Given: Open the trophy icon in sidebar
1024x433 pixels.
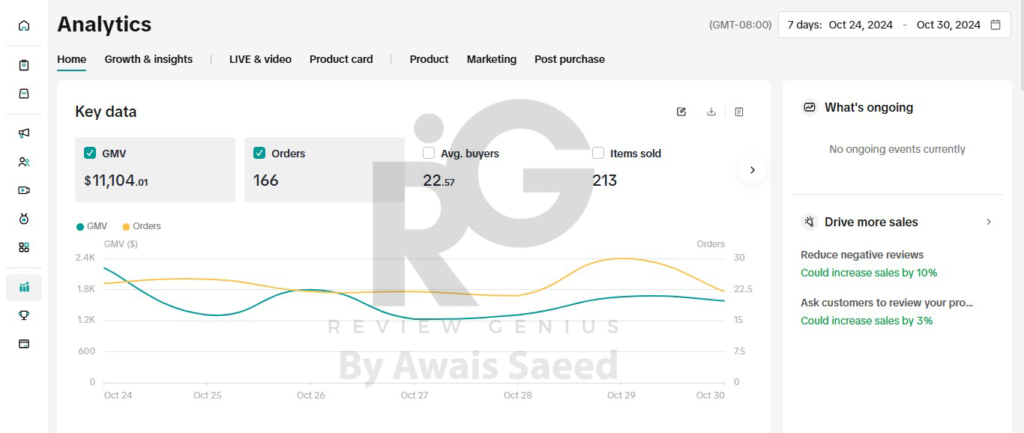Looking at the screenshot, I should tap(24, 315).
